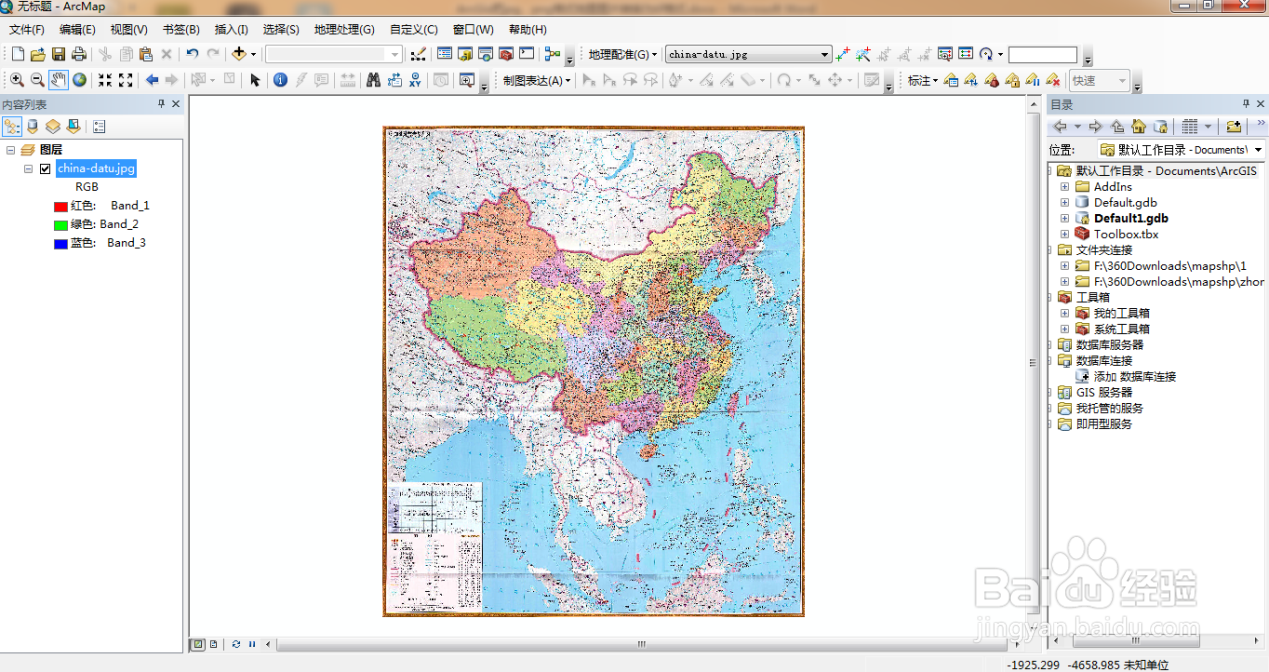Click the blue Band_3 color swatch
This screenshot has width=1269, height=672.
[x=60, y=243]
